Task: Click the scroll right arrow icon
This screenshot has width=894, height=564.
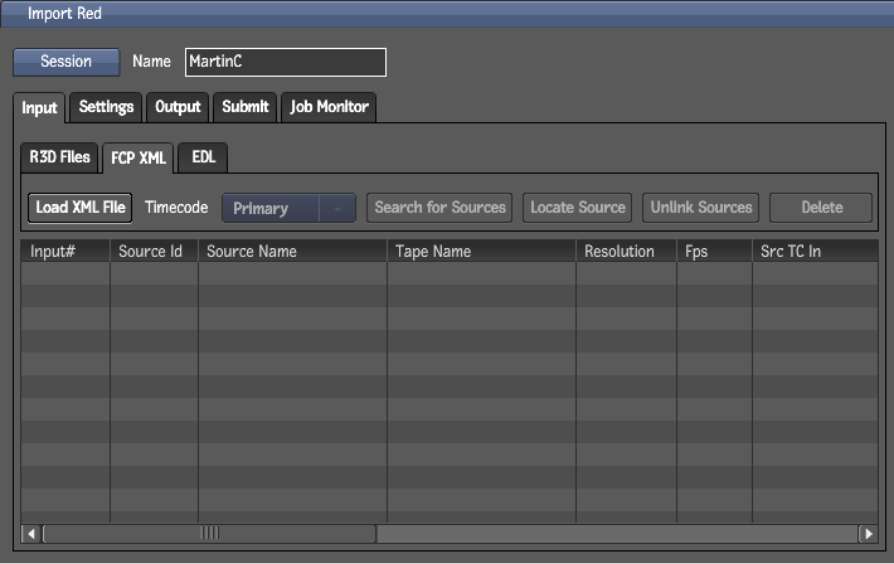Action: point(867,534)
